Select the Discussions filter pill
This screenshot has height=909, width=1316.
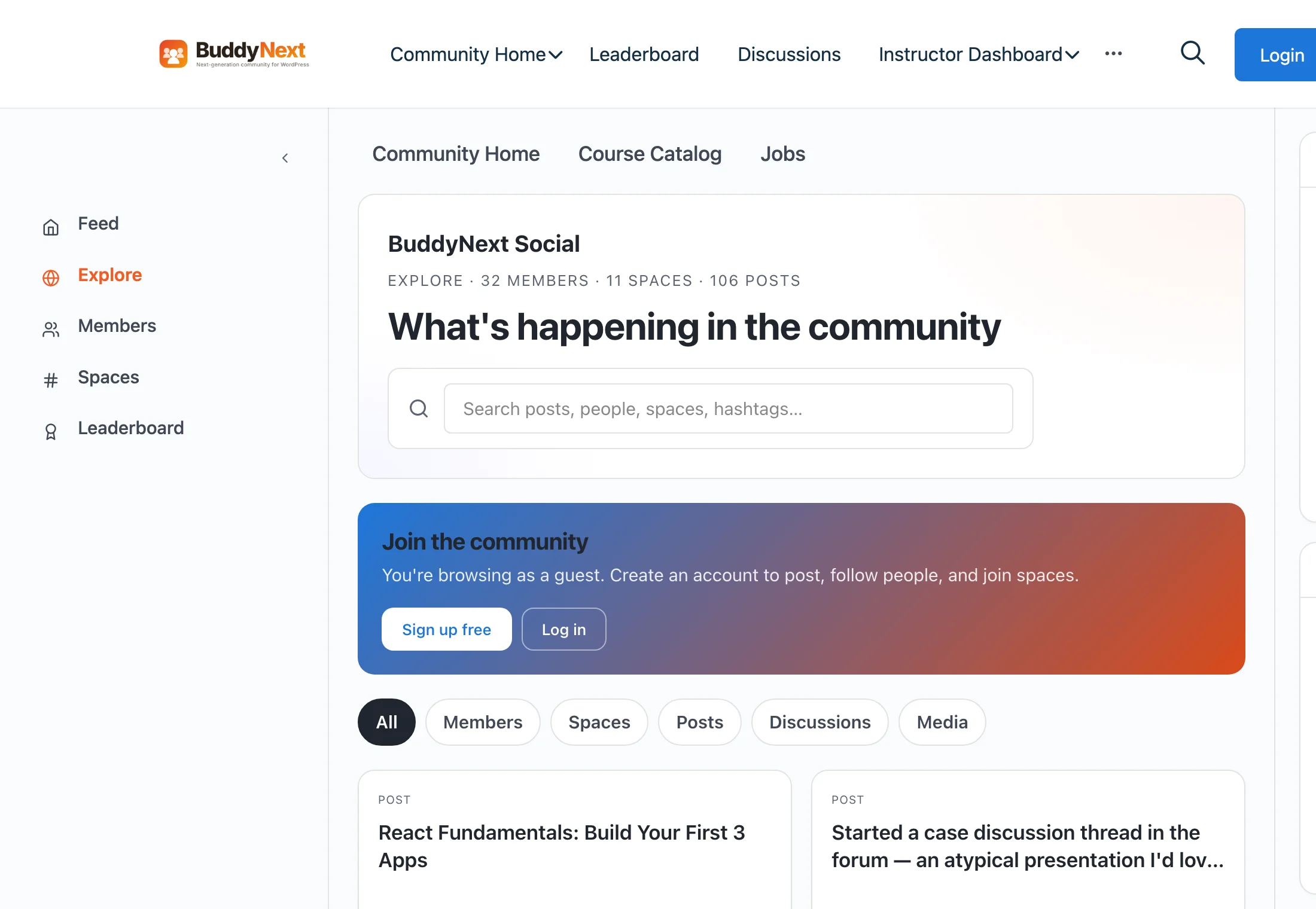pos(820,722)
